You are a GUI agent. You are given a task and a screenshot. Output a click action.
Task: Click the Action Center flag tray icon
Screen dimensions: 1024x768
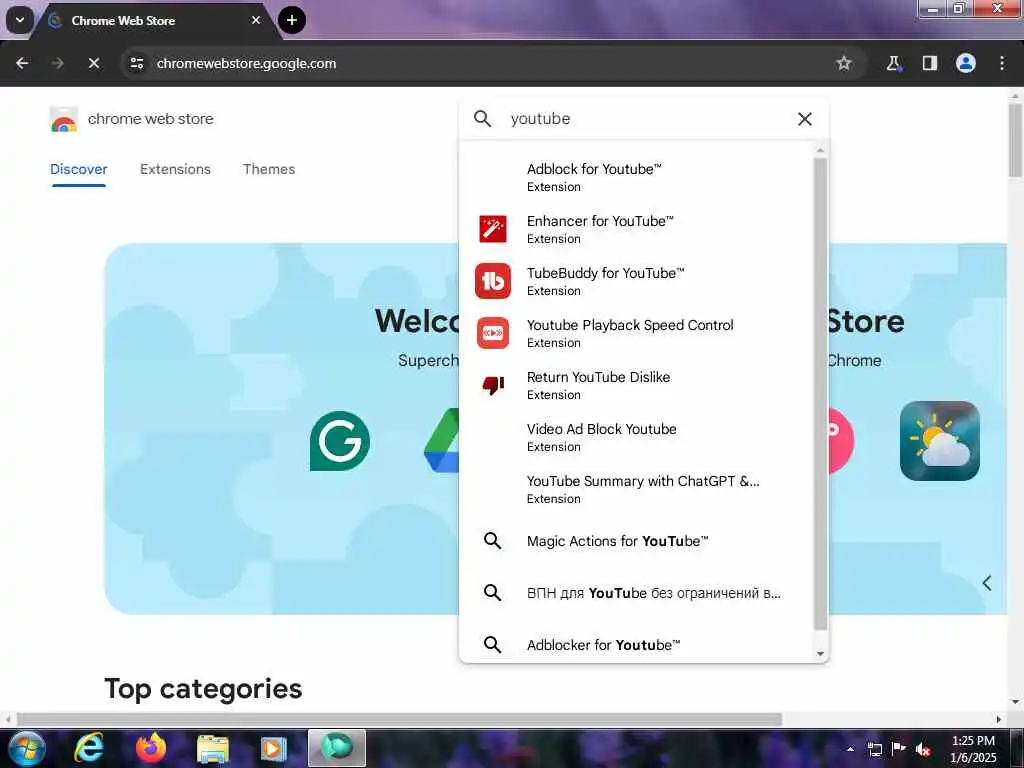(899, 749)
